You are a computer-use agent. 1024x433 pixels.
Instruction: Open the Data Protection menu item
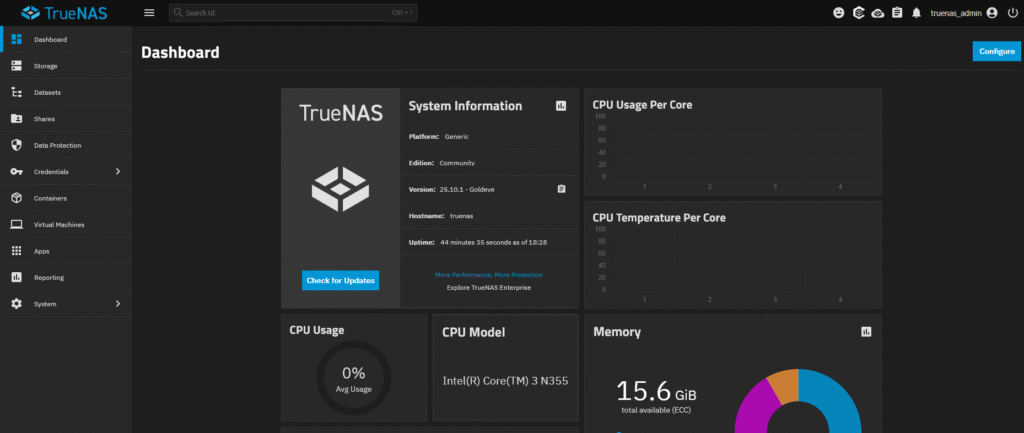pos(67,145)
